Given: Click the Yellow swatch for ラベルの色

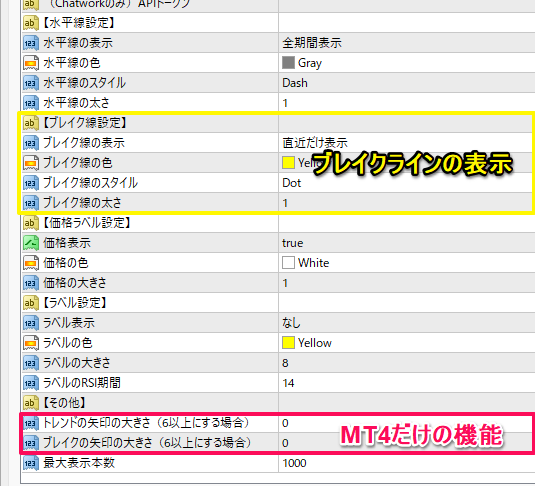Looking at the screenshot, I should (288, 343).
